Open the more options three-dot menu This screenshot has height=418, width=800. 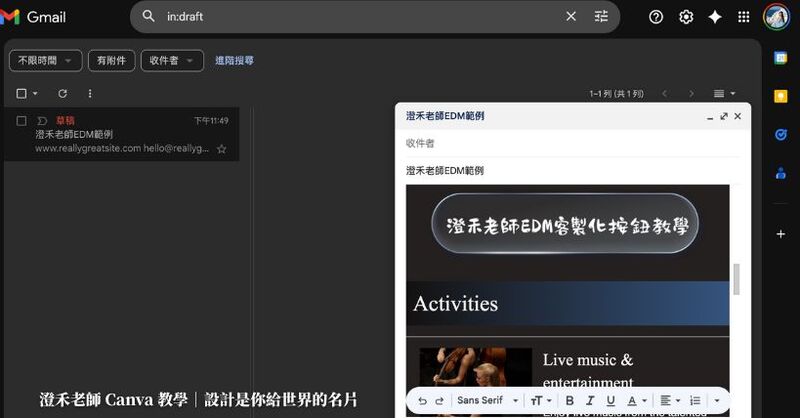90,93
